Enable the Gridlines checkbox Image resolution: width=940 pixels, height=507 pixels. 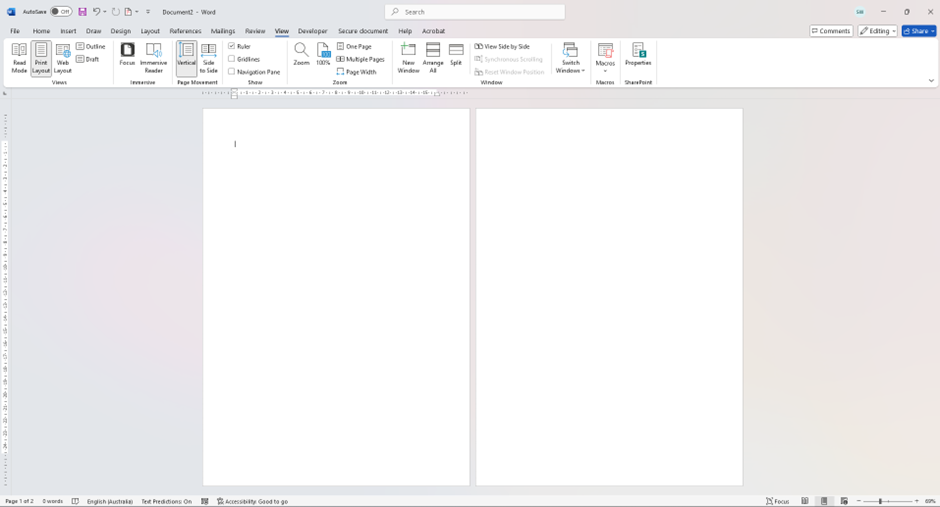pyautogui.click(x=232, y=59)
